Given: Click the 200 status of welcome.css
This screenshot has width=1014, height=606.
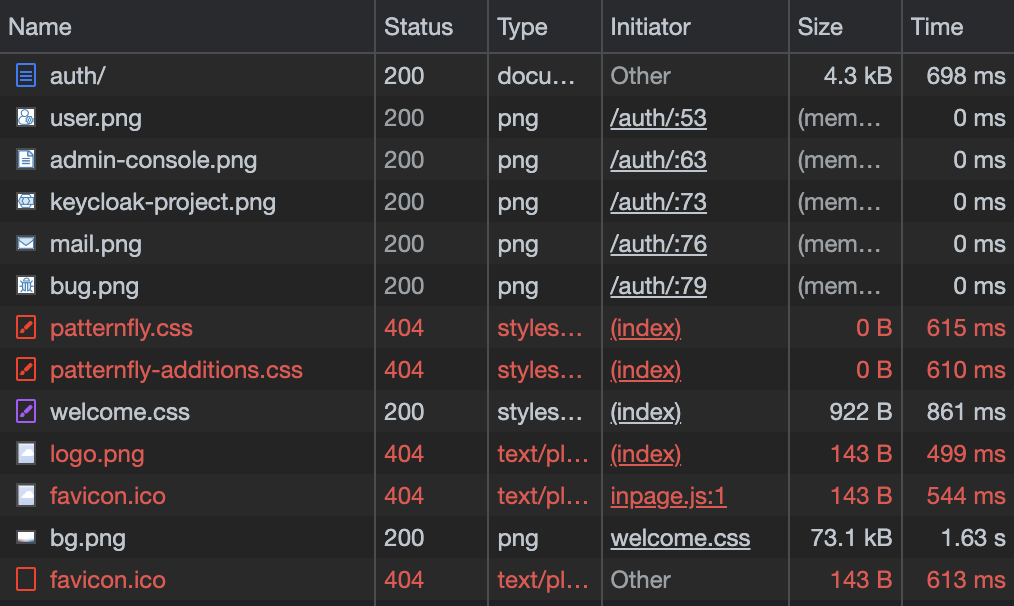Looking at the screenshot, I should tap(404, 412).
